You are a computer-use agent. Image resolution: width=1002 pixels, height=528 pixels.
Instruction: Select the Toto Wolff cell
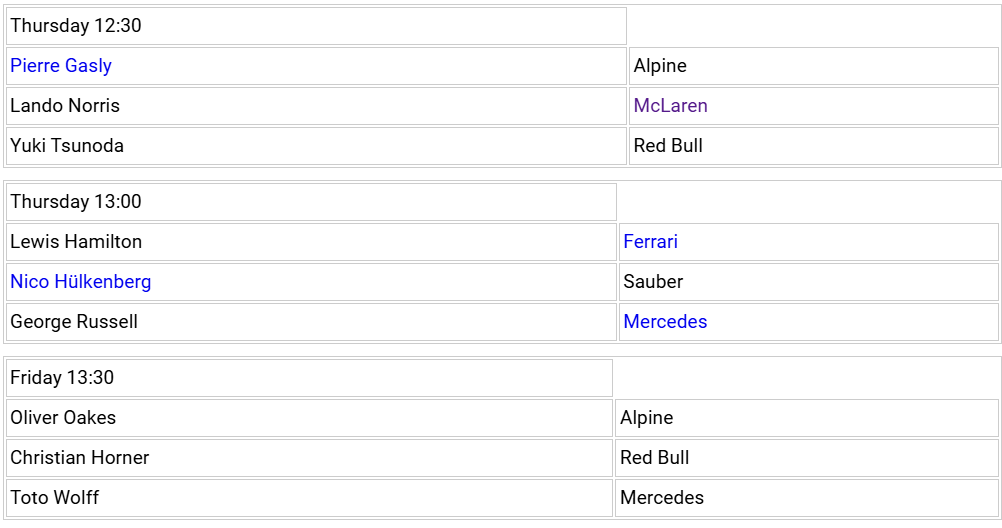pyautogui.click(x=309, y=498)
